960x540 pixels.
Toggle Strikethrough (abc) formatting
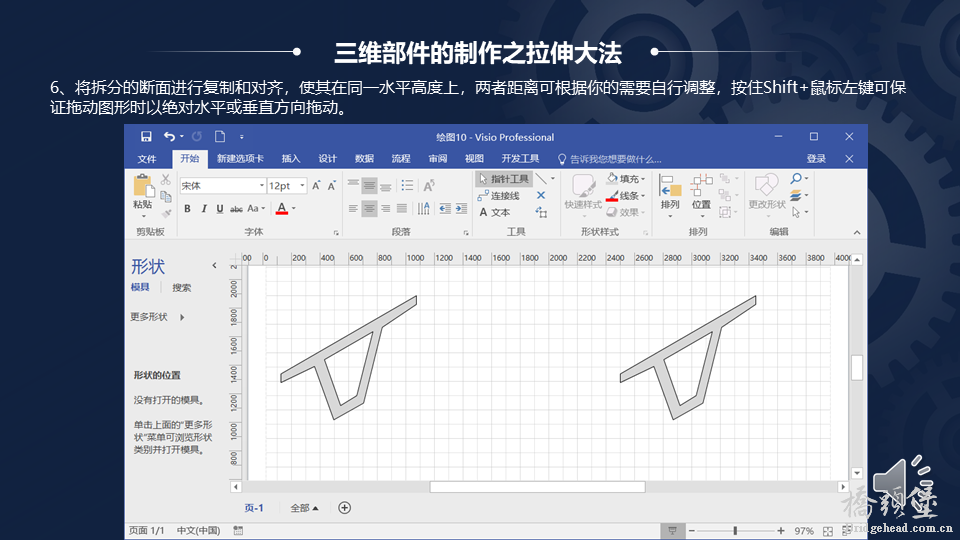click(236, 209)
